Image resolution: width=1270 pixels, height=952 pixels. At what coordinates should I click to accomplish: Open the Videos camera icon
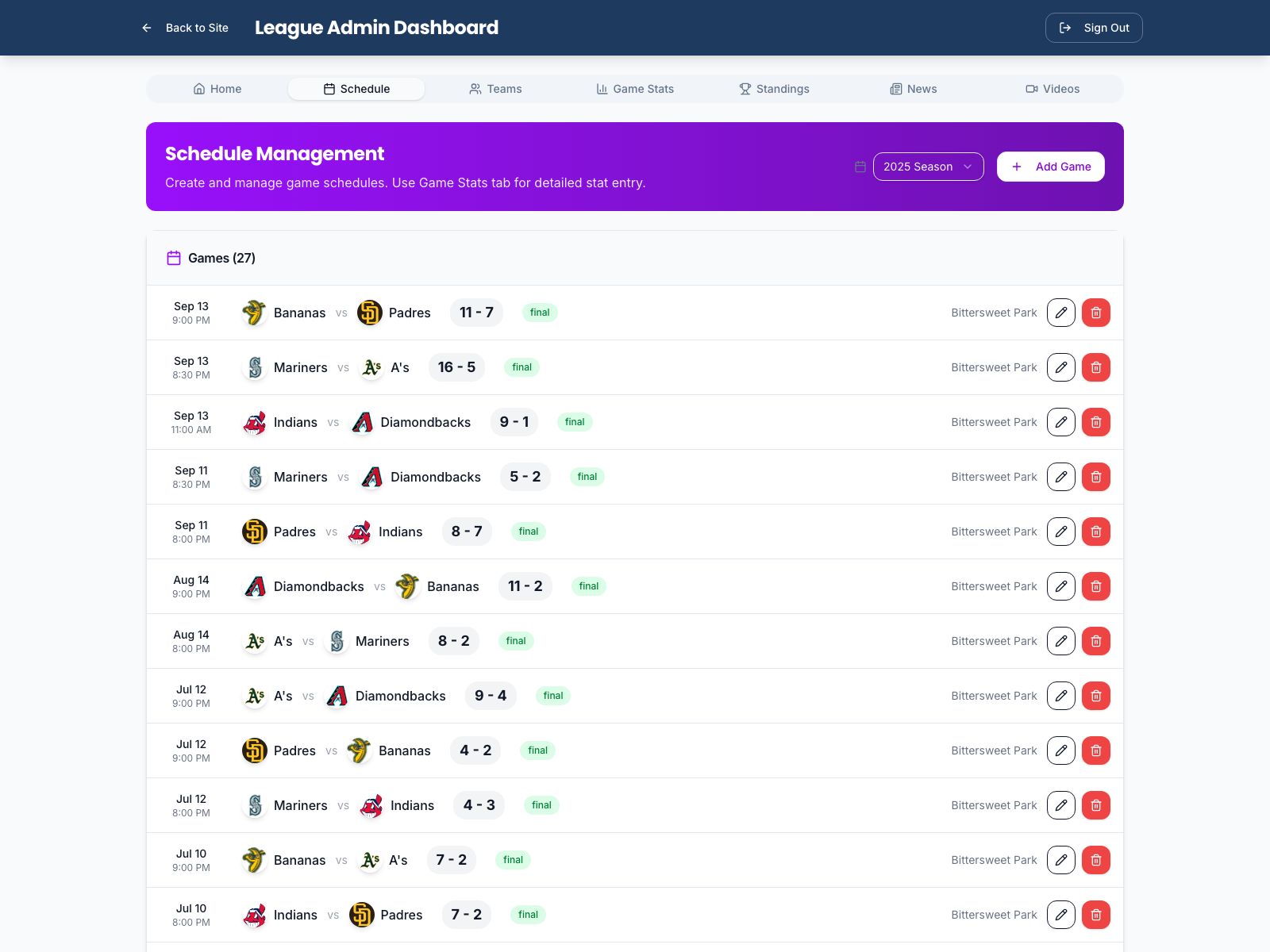tap(1031, 89)
